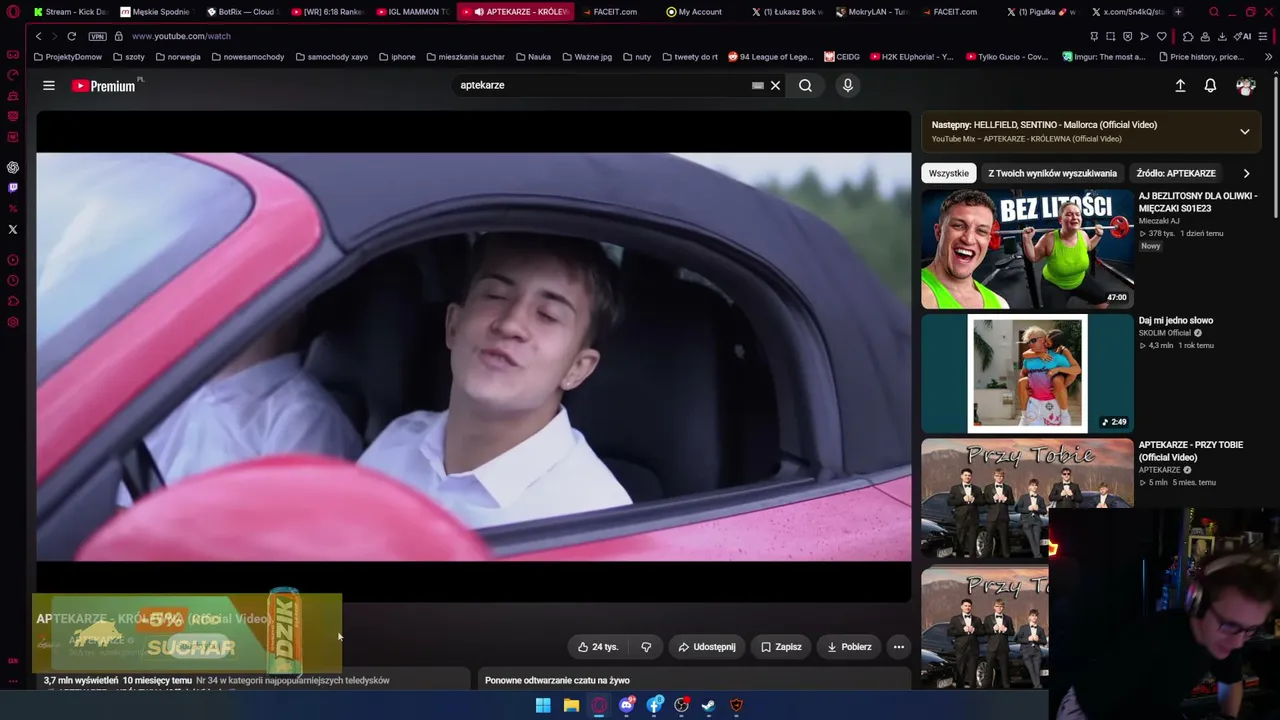This screenshot has height=720, width=1280.
Task: Open the Windows Start menu
Action: point(543,706)
